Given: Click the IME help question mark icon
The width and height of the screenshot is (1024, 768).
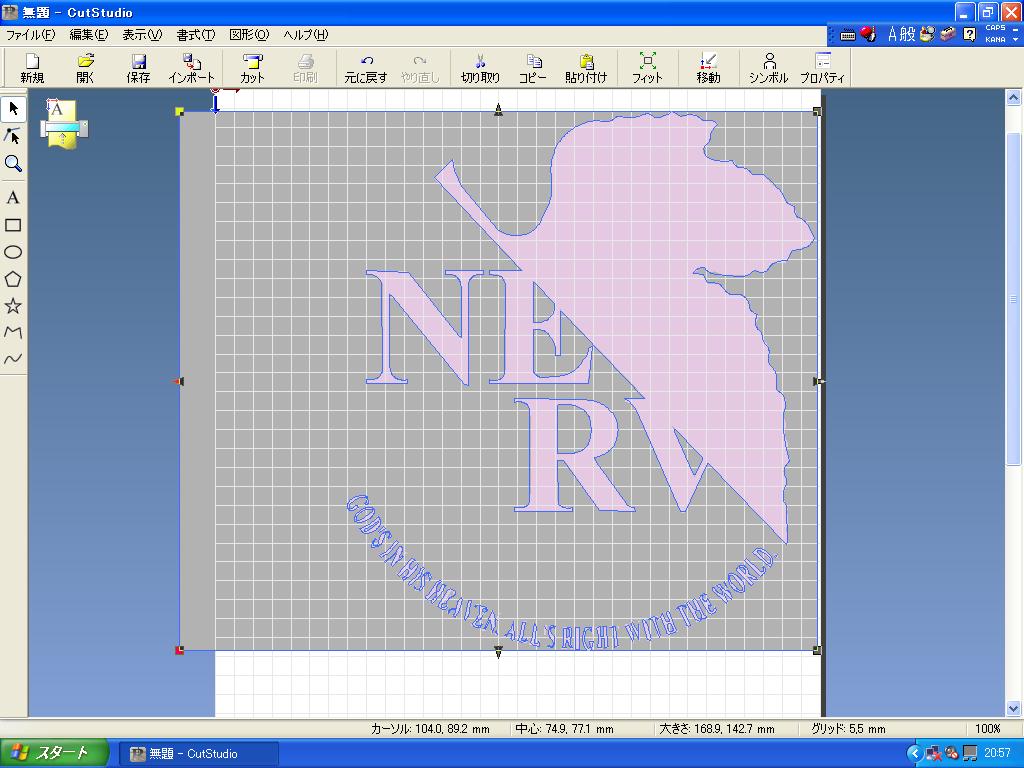Looking at the screenshot, I should pyautogui.click(x=970, y=34).
